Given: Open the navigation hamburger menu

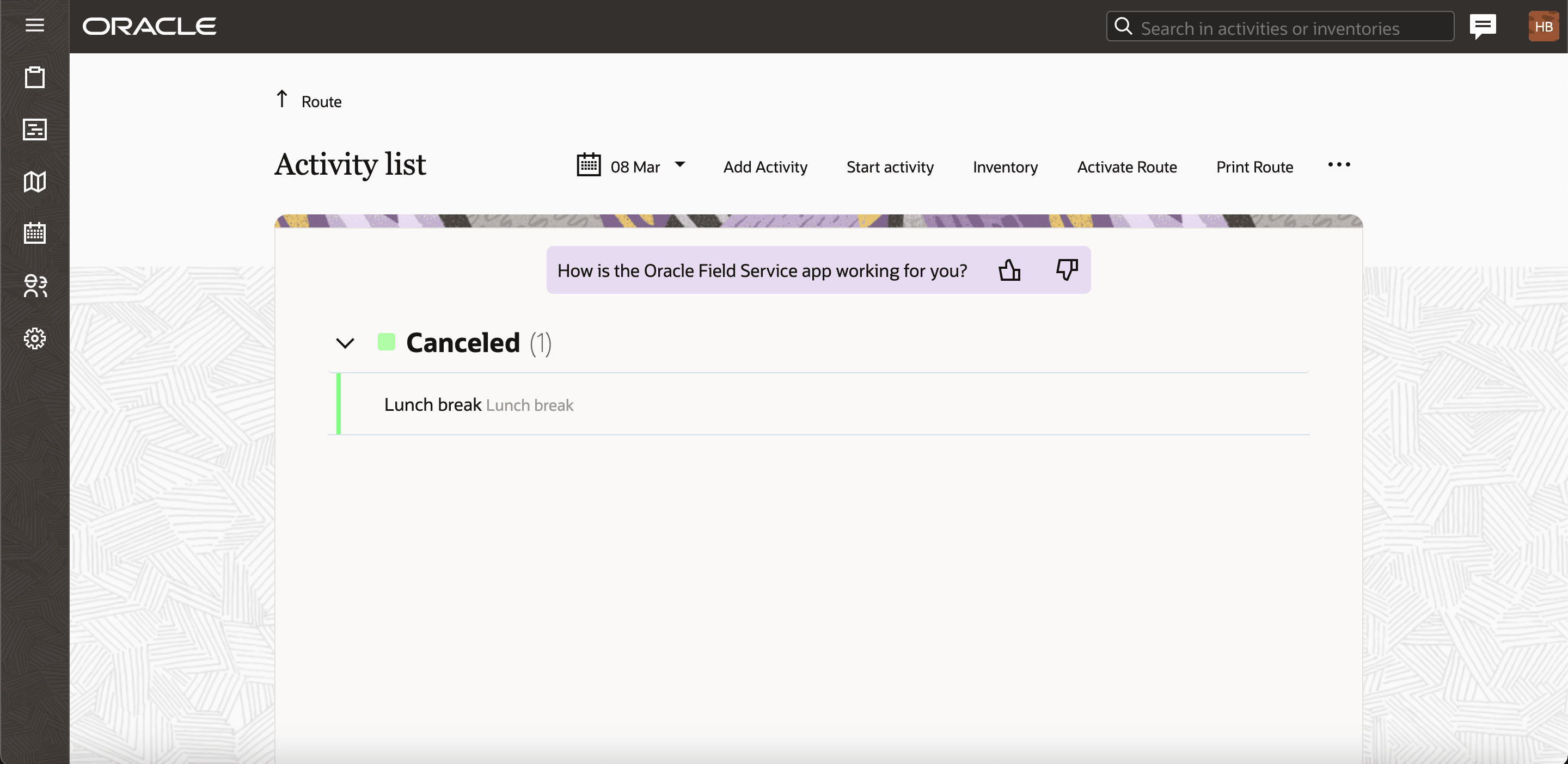Looking at the screenshot, I should point(34,25).
